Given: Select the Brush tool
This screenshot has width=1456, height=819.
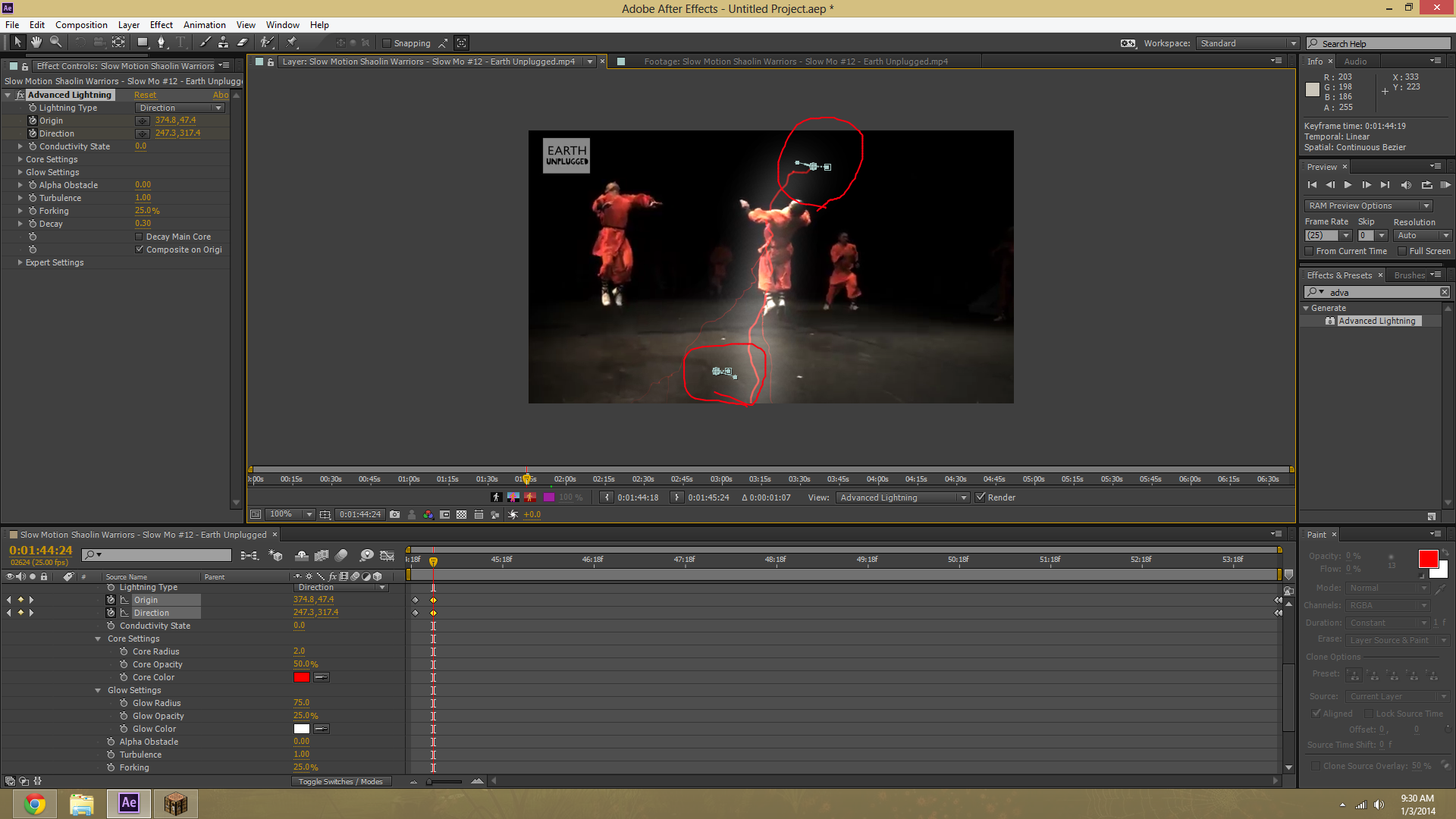Looking at the screenshot, I should click(x=205, y=42).
